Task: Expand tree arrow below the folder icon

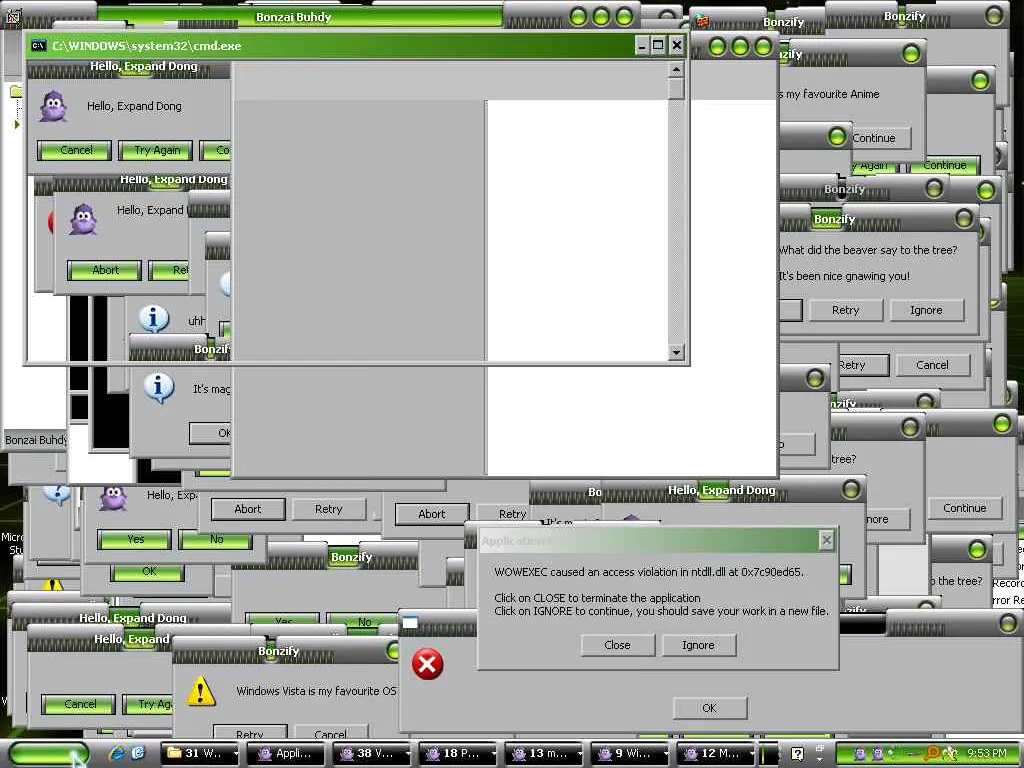Action: (17, 124)
